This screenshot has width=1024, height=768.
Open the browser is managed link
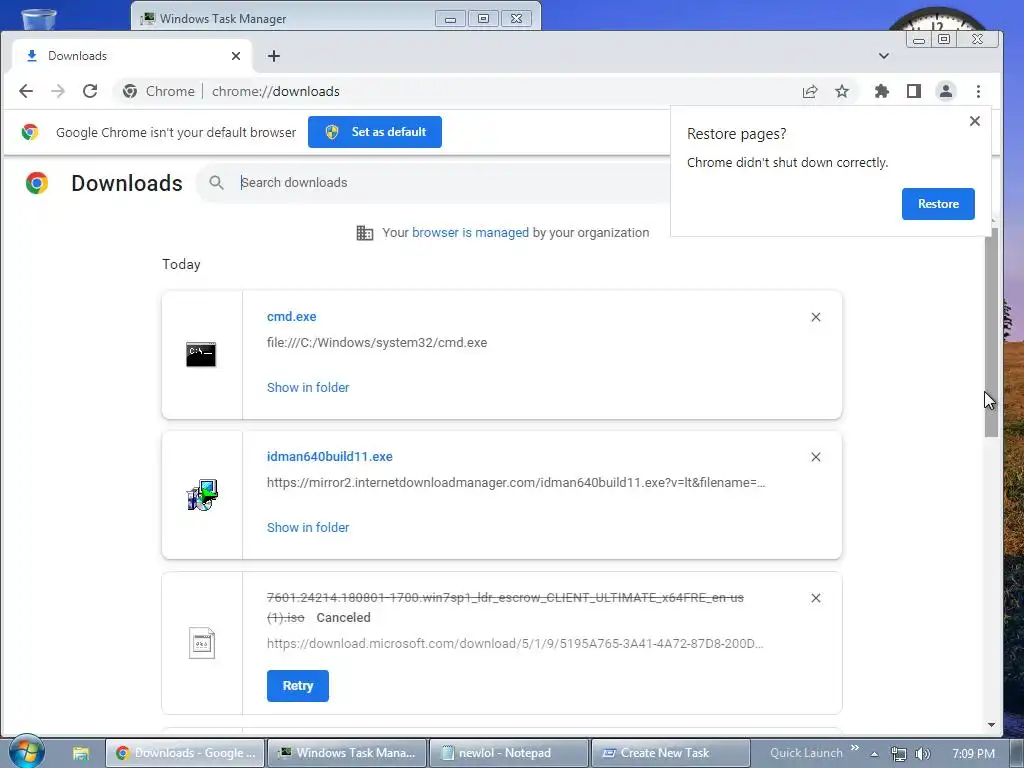click(470, 232)
